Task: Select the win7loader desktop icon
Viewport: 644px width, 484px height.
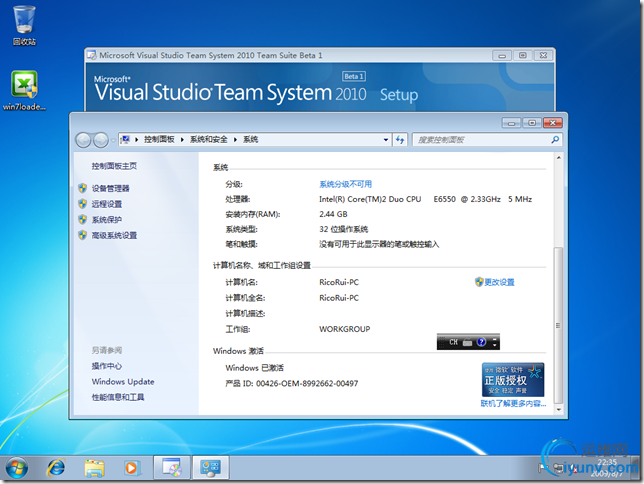Action: point(24,90)
